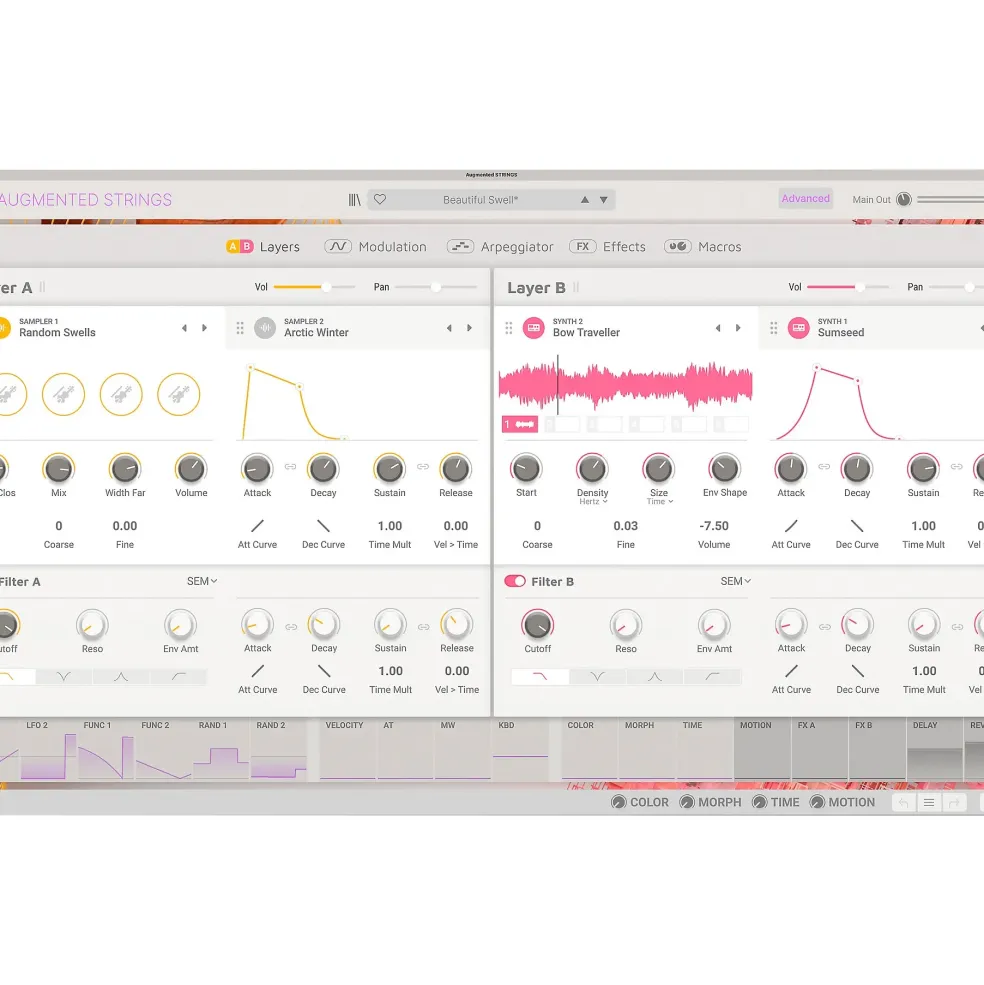
Task: Click the Sumseed synth icon
Action: tap(799, 327)
